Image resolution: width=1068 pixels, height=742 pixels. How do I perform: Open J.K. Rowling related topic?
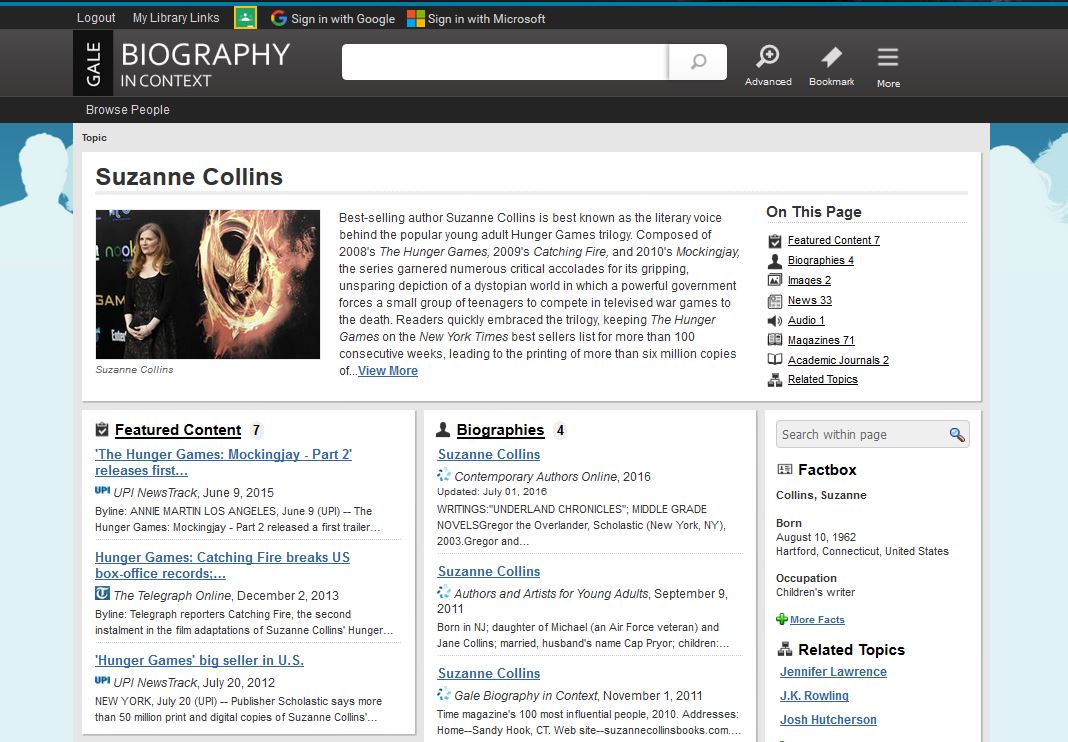tap(814, 696)
